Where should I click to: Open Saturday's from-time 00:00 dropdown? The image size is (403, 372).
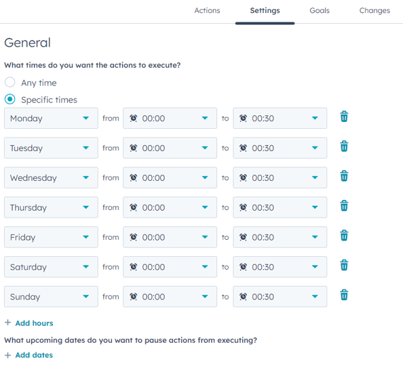click(170, 267)
